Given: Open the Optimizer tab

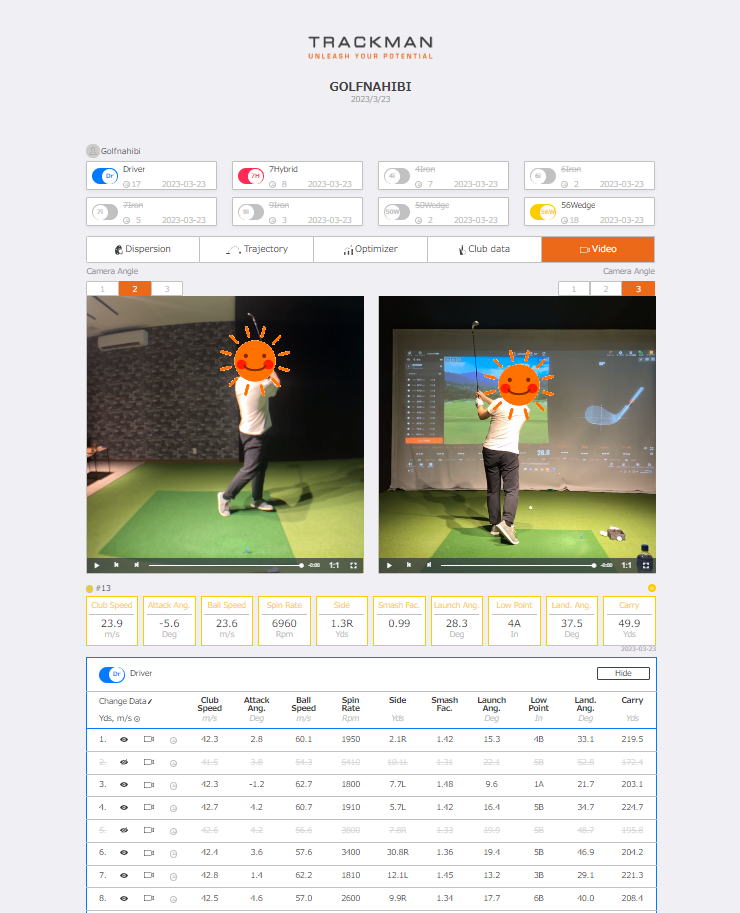Looking at the screenshot, I should [370, 249].
